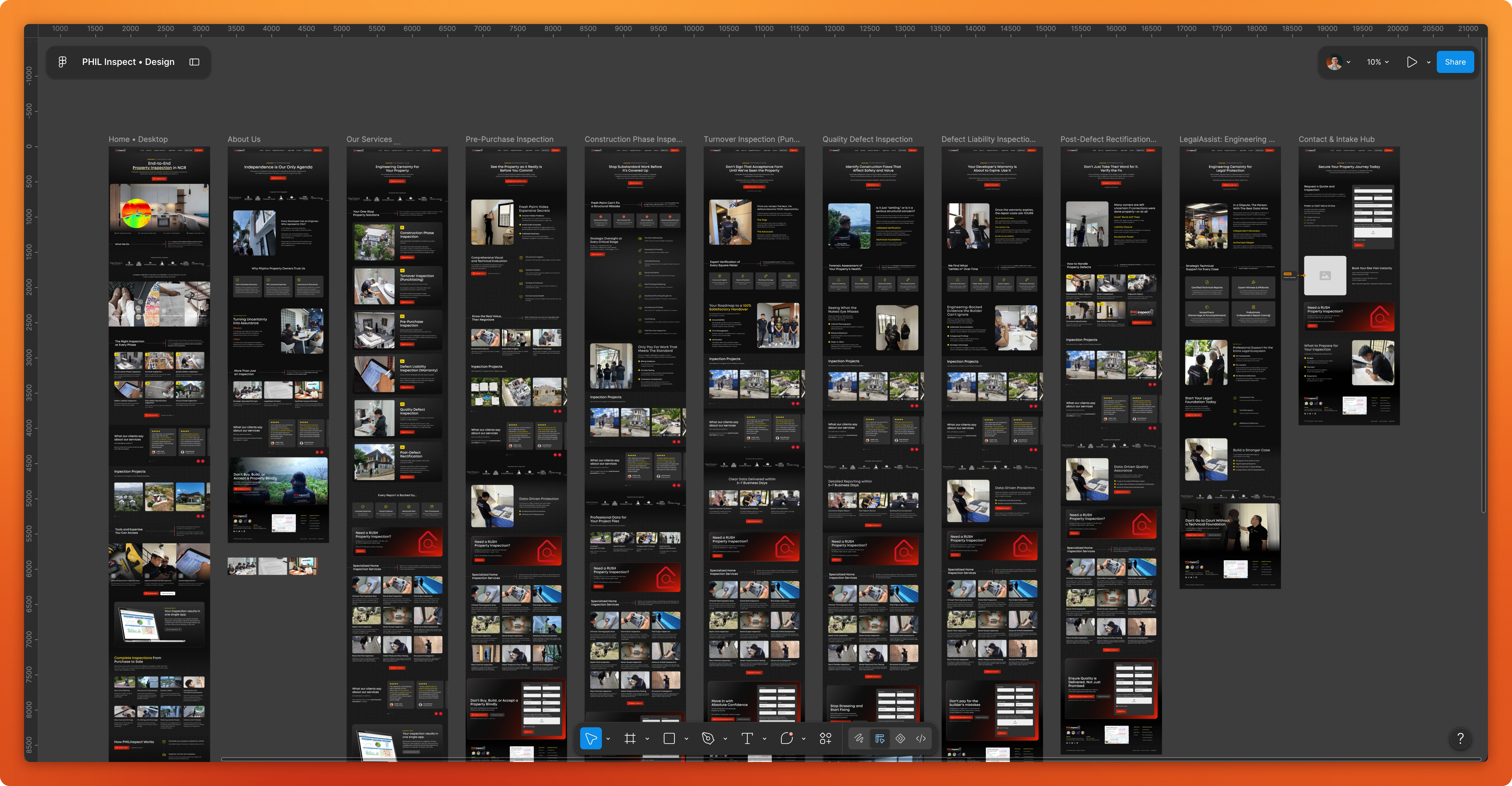The width and height of the screenshot is (1512, 786).
Task: Select the Comment tool
Action: click(787, 739)
